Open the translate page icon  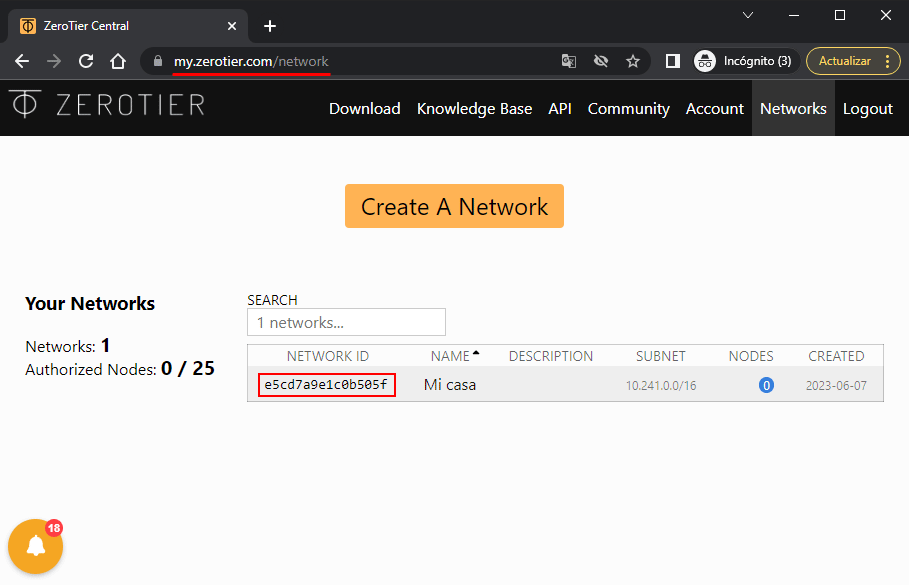[569, 61]
